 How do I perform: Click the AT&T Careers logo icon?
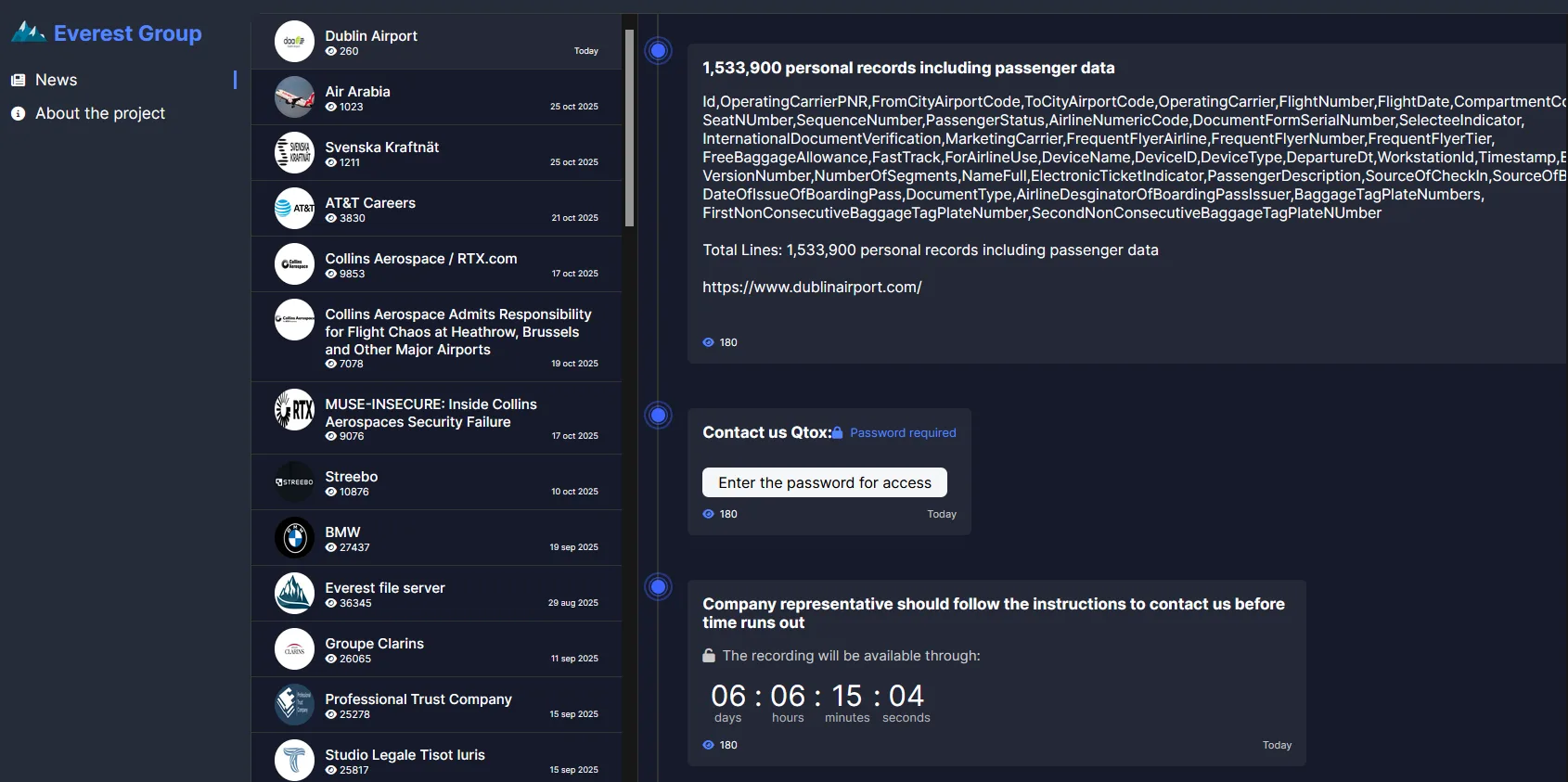pos(294,209)
